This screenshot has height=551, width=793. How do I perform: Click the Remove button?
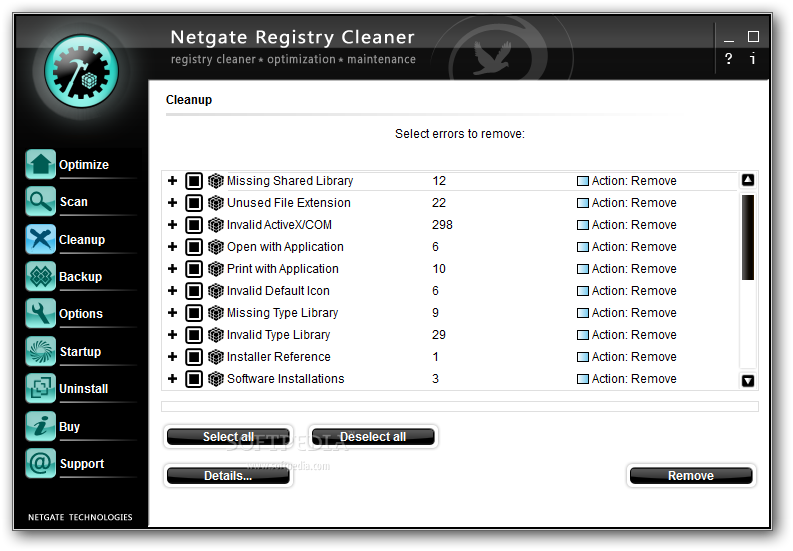click(691, 476)
